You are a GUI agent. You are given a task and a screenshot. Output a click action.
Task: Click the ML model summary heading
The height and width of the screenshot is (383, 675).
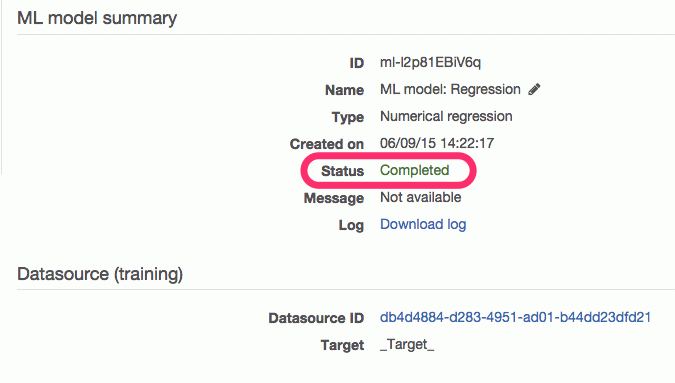coord(97,18)
